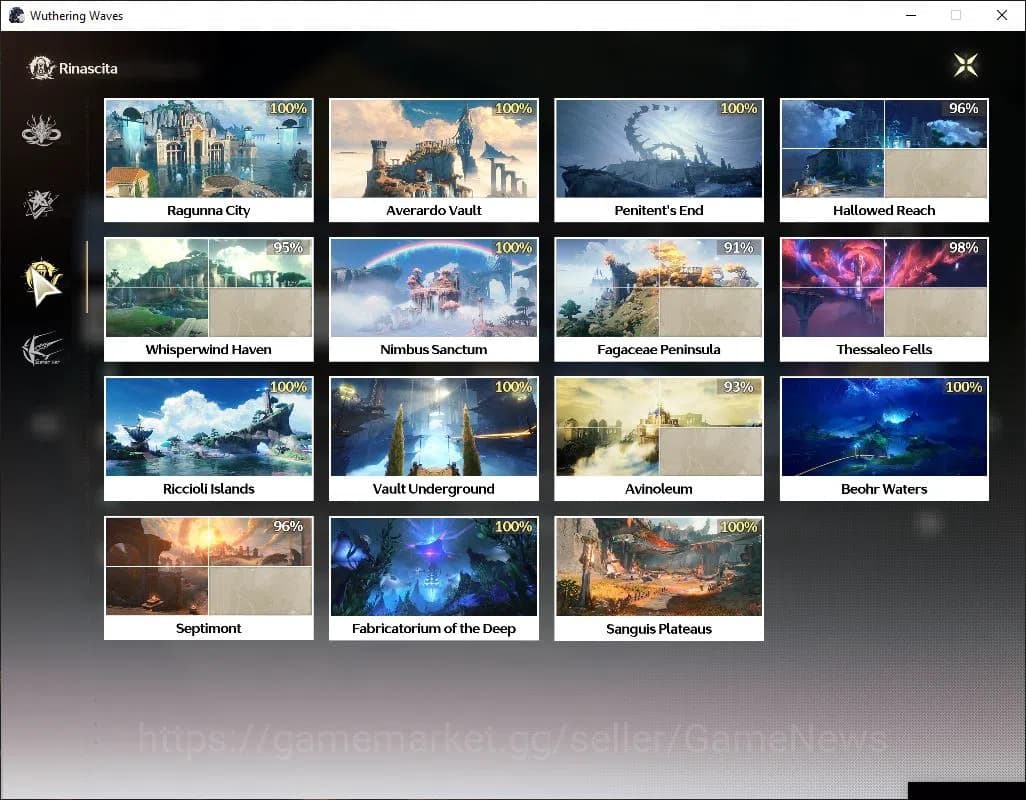
Task: Minimize the Wuthering Waves window
Action: [x=911, y=15]
